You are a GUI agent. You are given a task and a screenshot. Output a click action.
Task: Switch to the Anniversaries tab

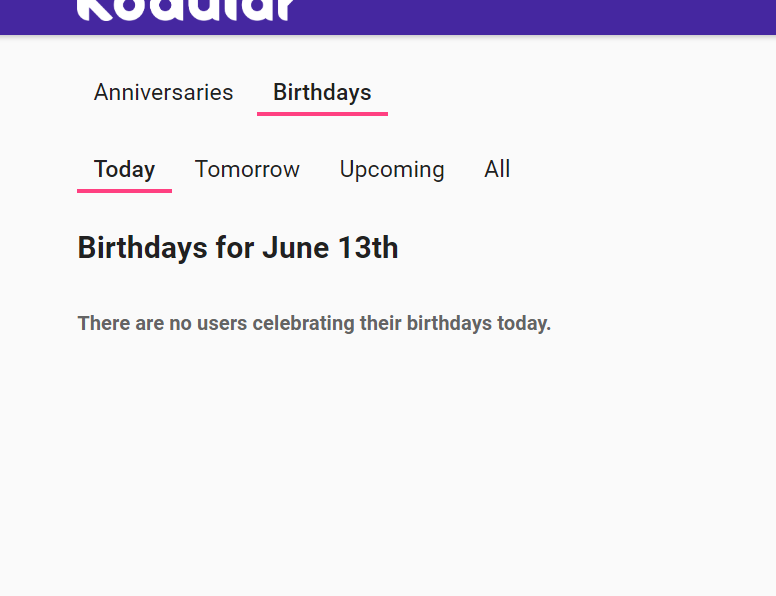click(x=163, y=92)
